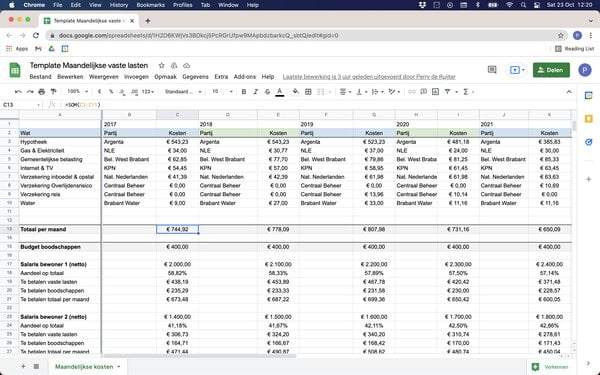Open the 123 number format dropdown
This screenshot has width=600, height=375.
[x=148, y=92]
